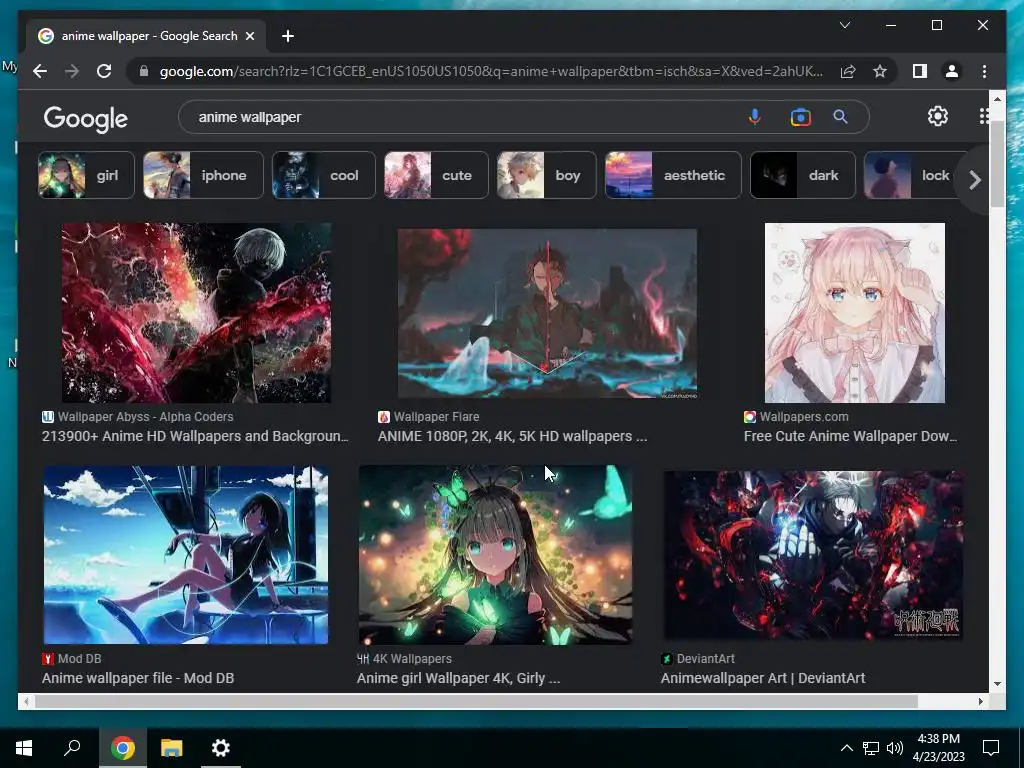Click the Google logo
Image resolution: width=1024 pixels, height=768 pixels.
click(86, 119)
